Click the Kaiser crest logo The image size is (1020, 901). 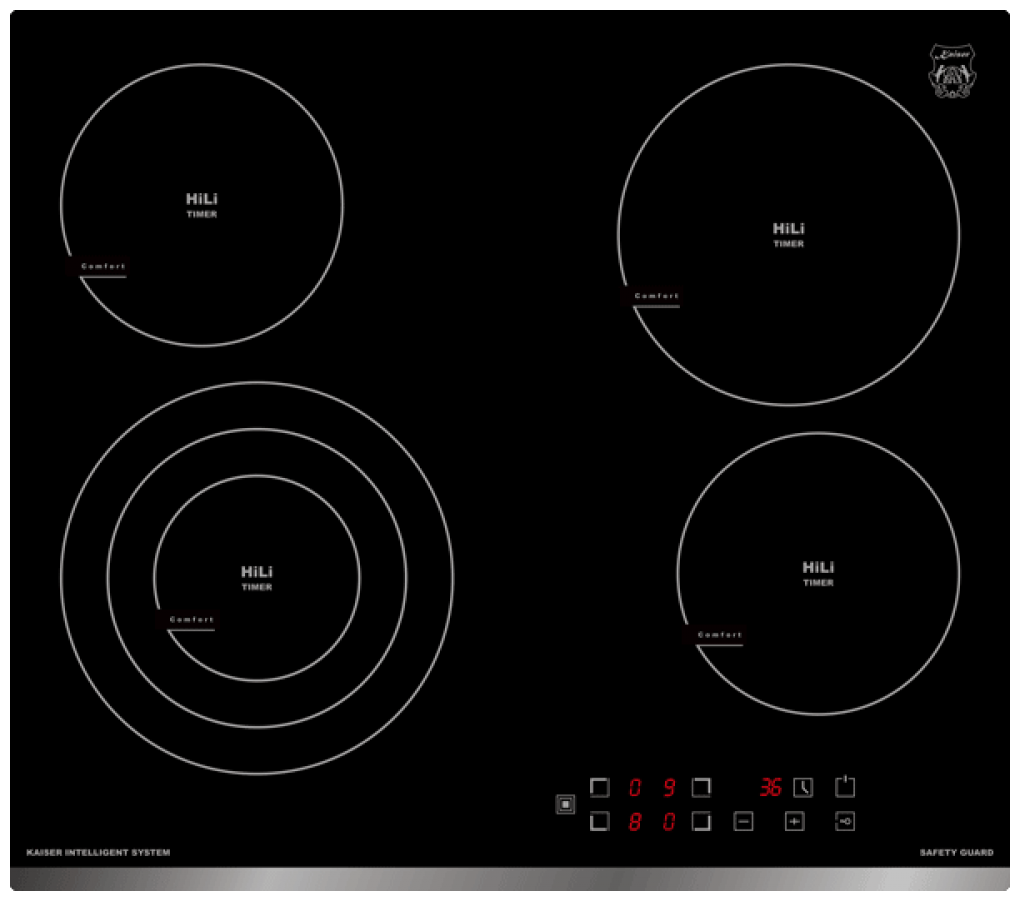tap(951, 71)
